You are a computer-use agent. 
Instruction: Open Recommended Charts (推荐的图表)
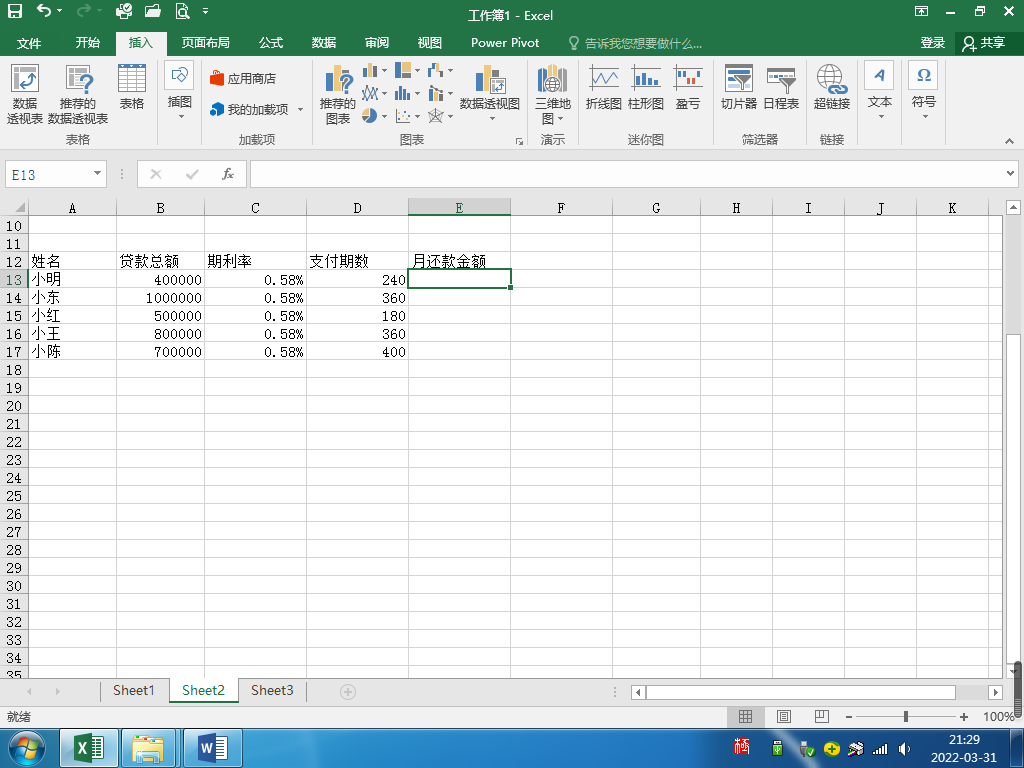coord(338,94)
